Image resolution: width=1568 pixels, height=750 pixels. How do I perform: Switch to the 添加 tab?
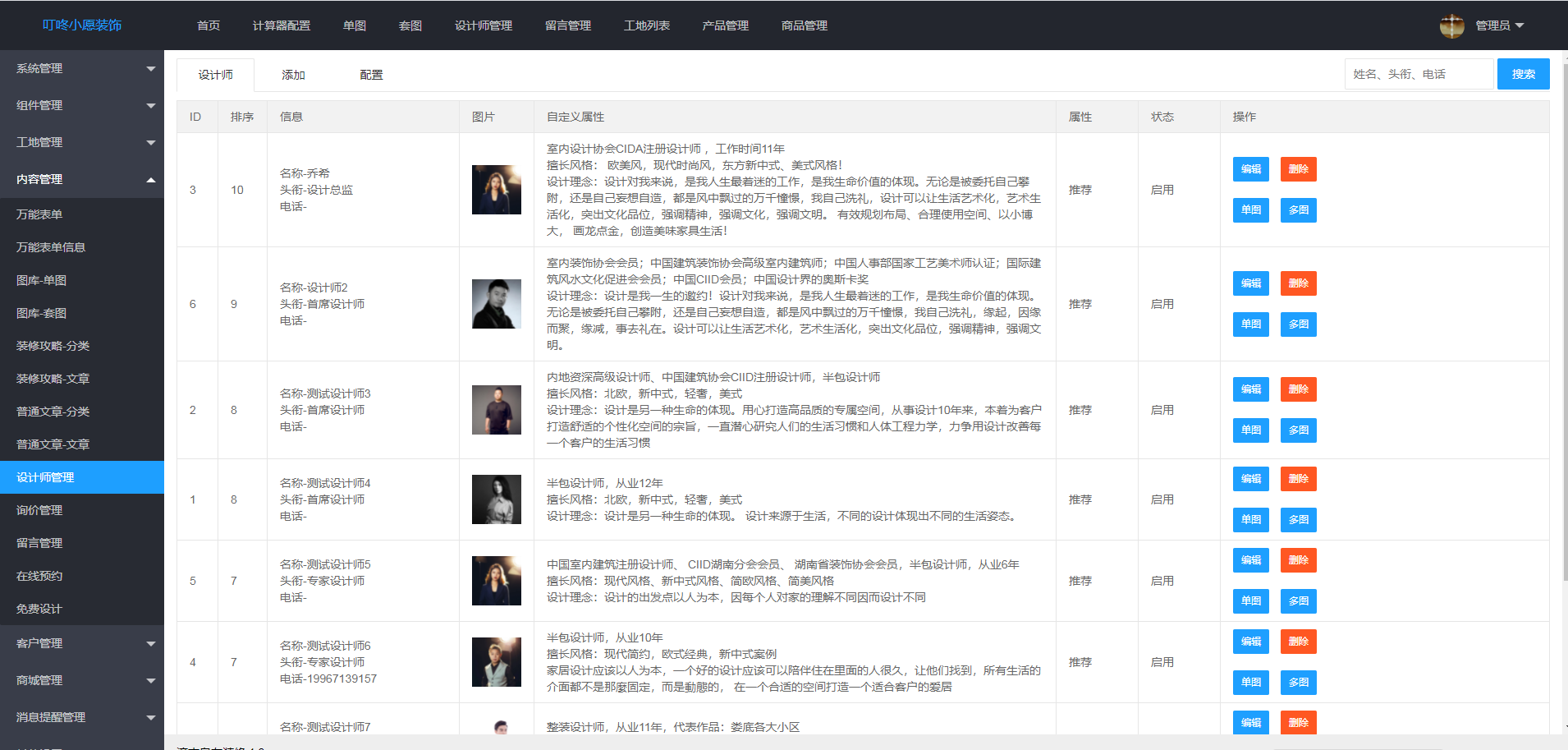pyautogui.click(x=293, y=75)
